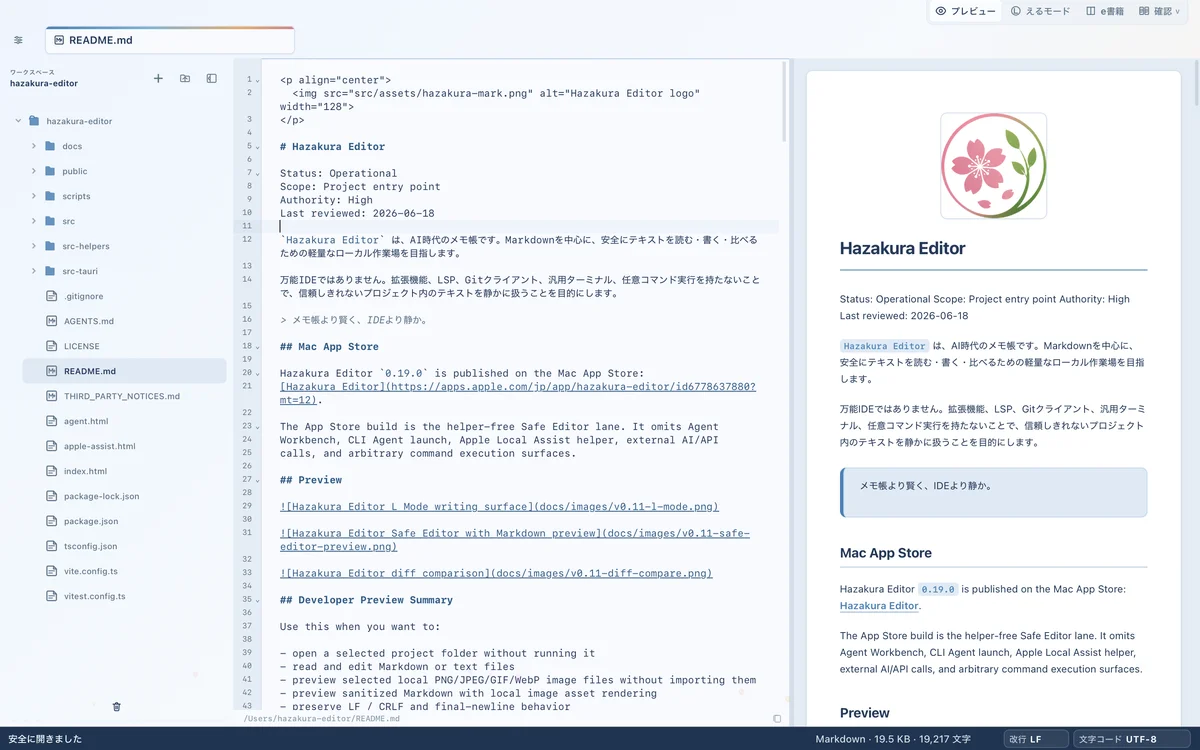Open README.md in the file tree

tap(124, 371)
